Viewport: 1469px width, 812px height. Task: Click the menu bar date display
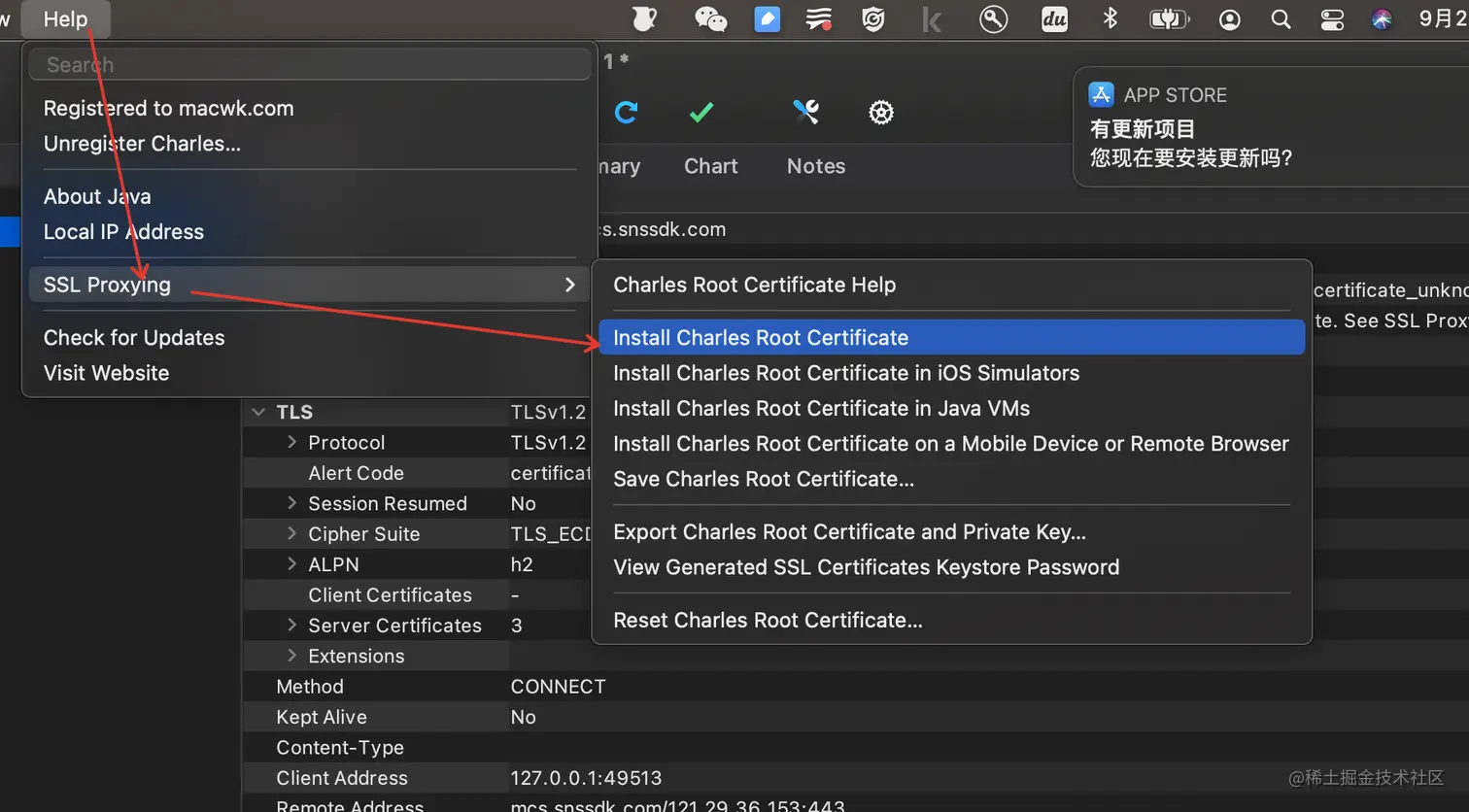(x=1443, y=19)
